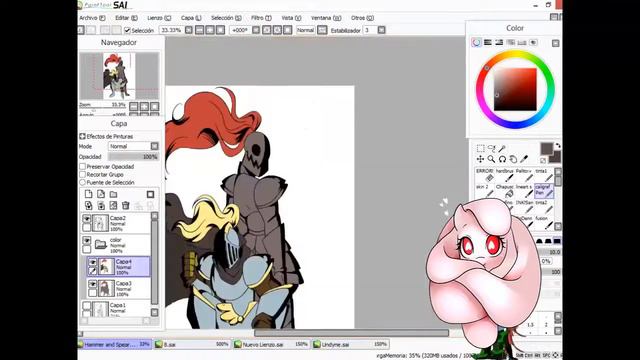Create a new layer folder

[x=113, y=194]
